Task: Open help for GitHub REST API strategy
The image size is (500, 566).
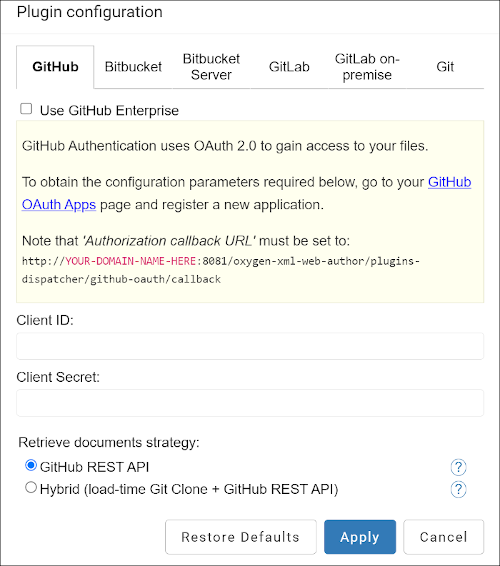Action: [458, 467]
